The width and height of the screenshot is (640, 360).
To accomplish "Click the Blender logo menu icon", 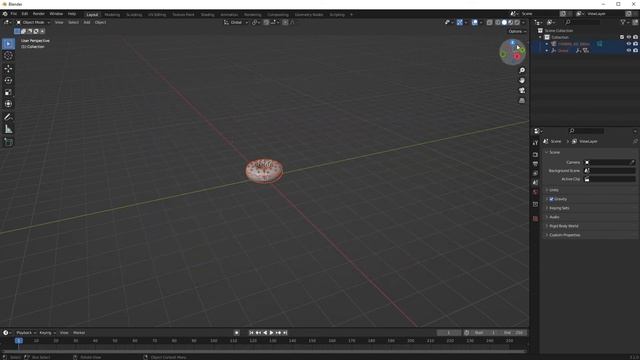I will click(5, 14).
